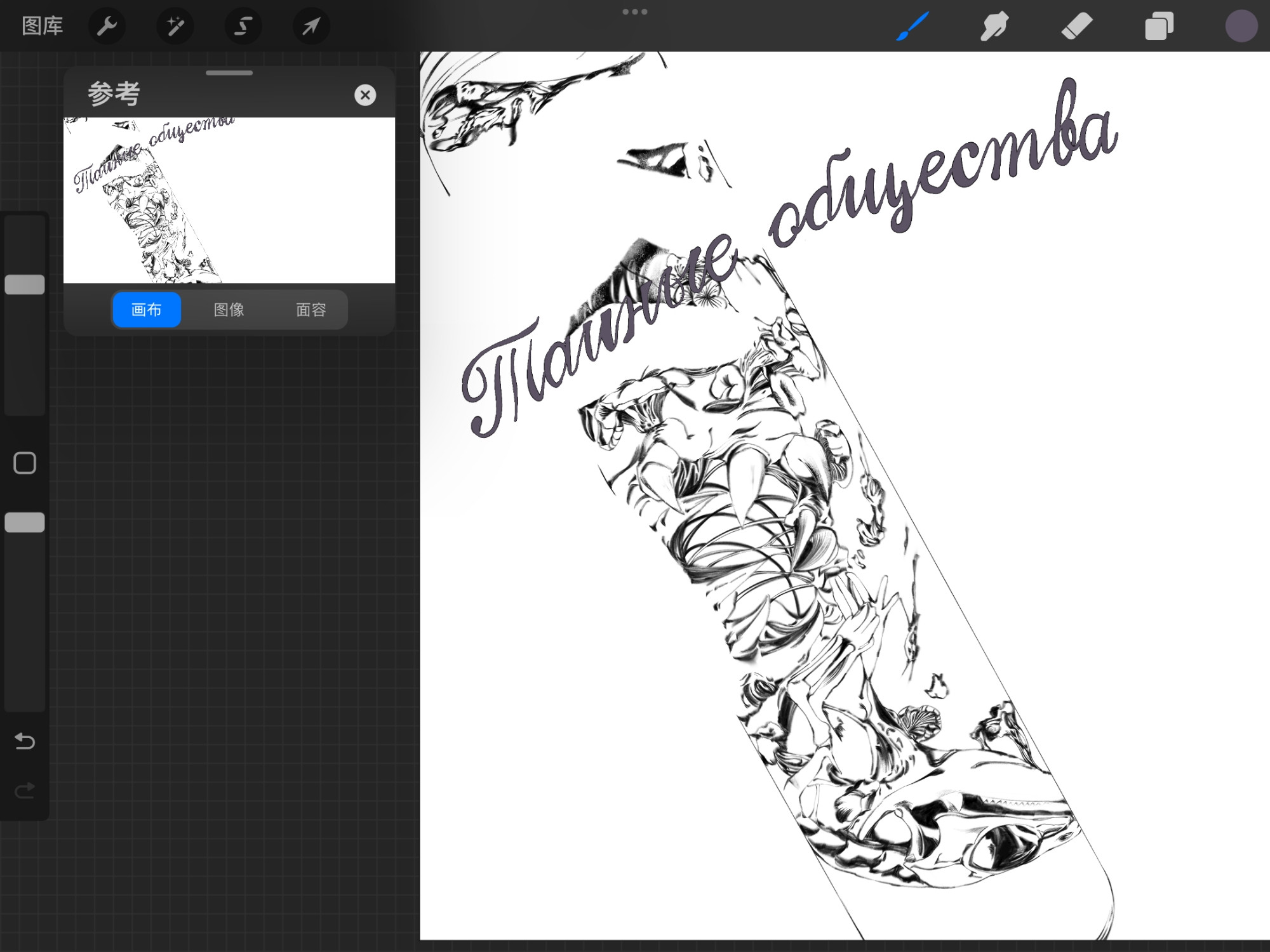Select the Brush tool
Image resolution: width=1270 pixels, height=952 pixels.
tap(912, 26)
